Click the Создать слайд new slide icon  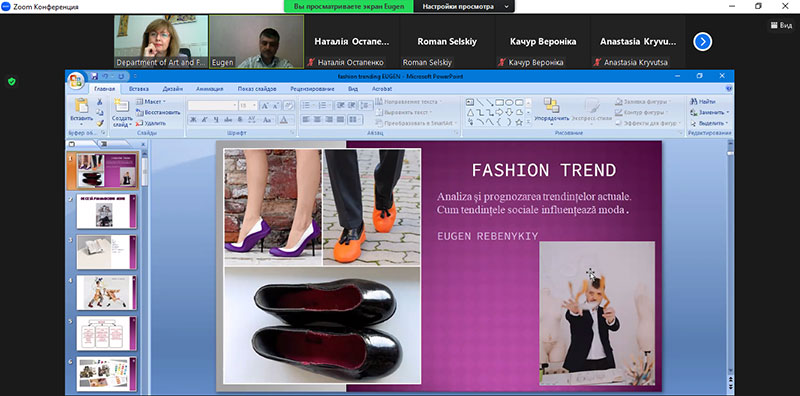click(x=121, y=105)
